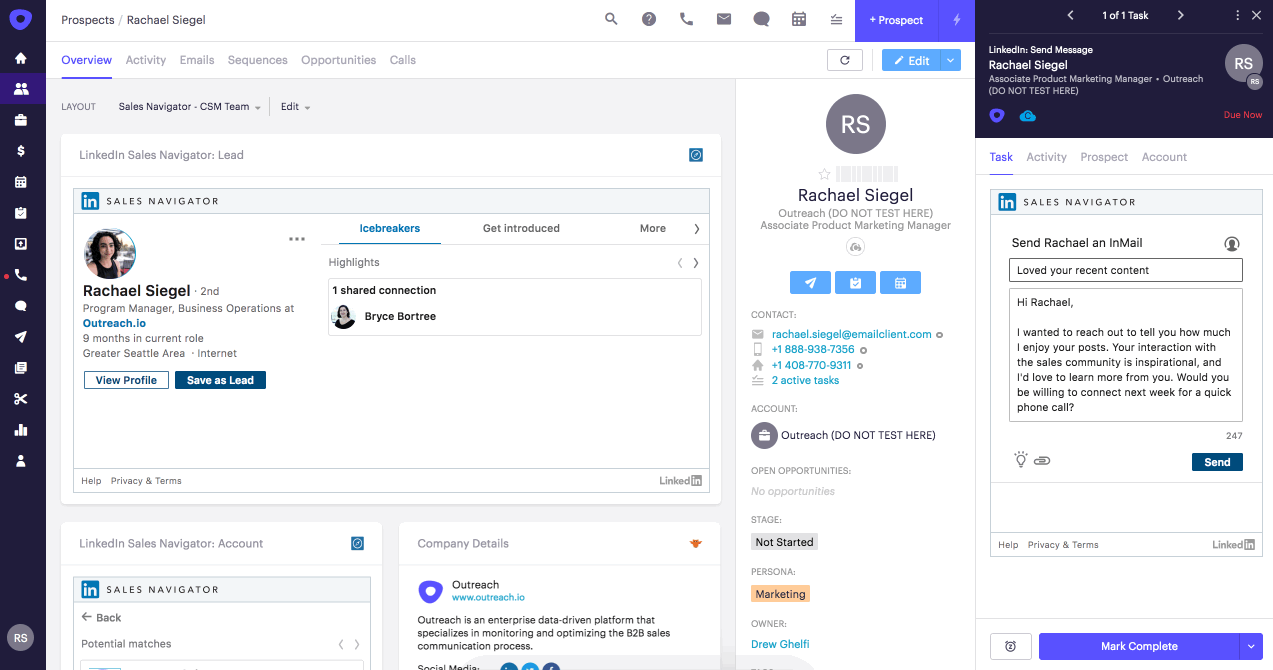
Task: Open Prospects people icon in sidebar
Action: 21,89
